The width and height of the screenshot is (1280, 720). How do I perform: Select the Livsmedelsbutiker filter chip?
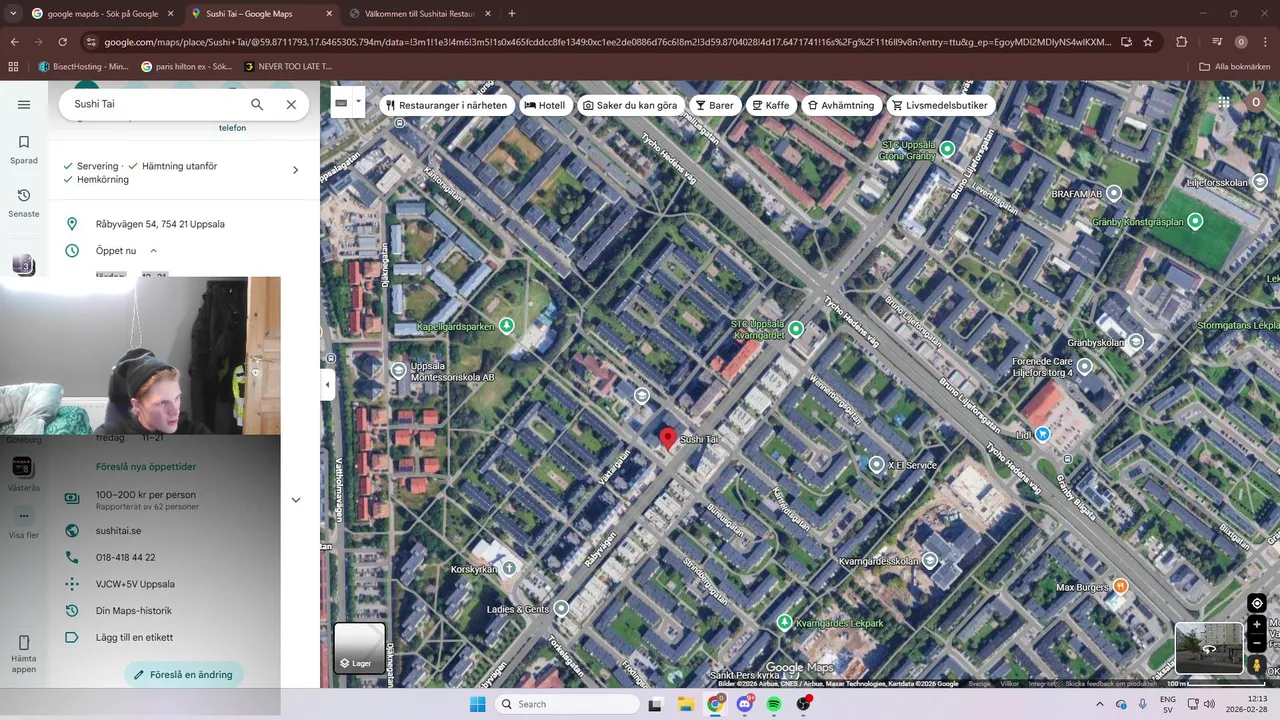(940, 105)
